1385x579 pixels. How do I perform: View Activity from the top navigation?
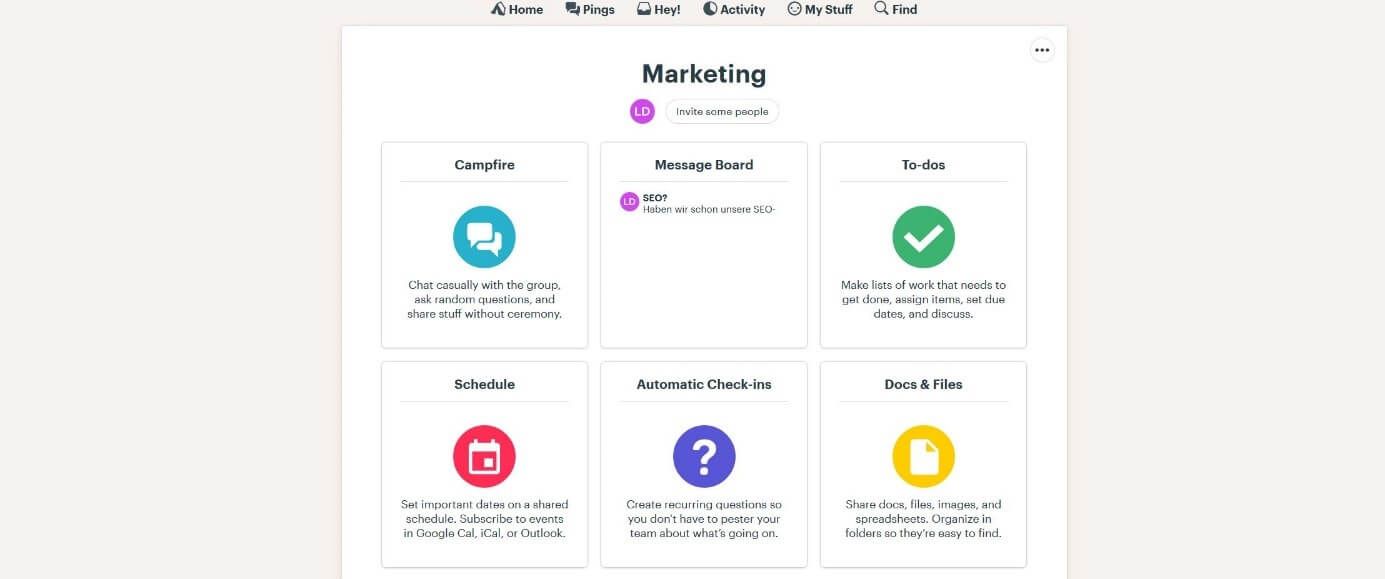tap(734, 9)
